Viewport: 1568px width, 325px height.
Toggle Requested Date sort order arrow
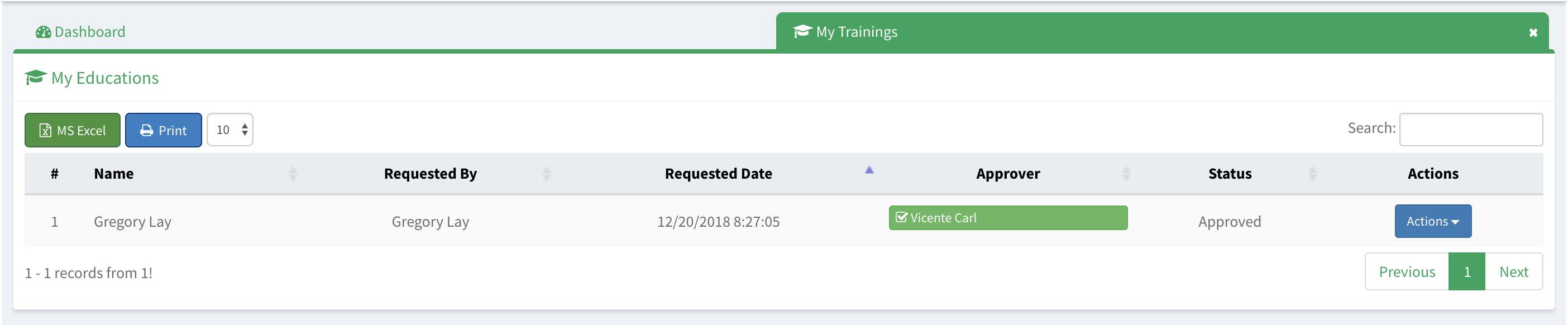[x=869, y=171]
